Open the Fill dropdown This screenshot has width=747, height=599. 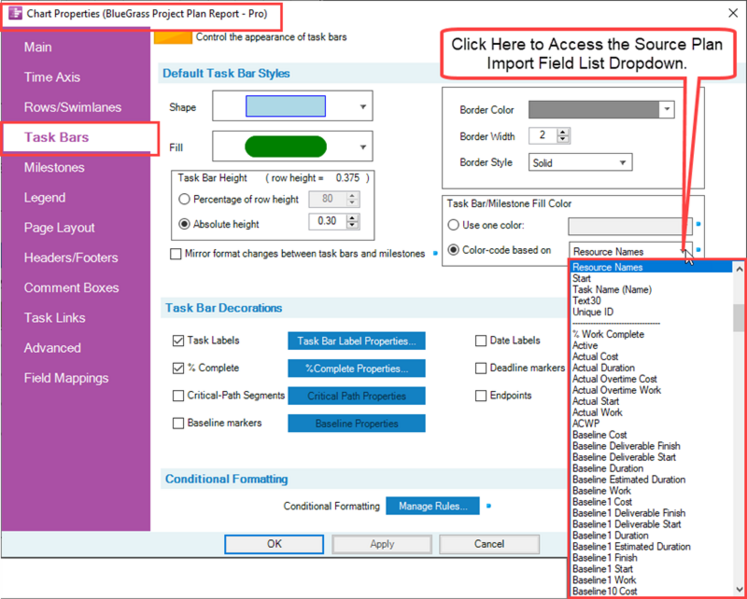363,147
